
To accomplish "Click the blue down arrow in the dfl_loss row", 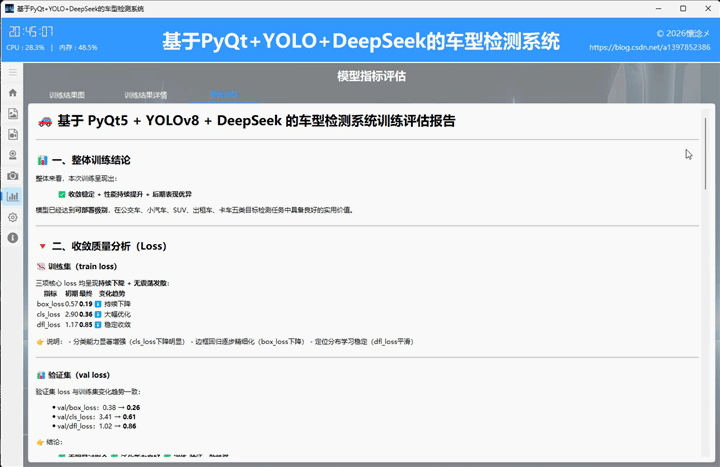I will tap(98, 325).
